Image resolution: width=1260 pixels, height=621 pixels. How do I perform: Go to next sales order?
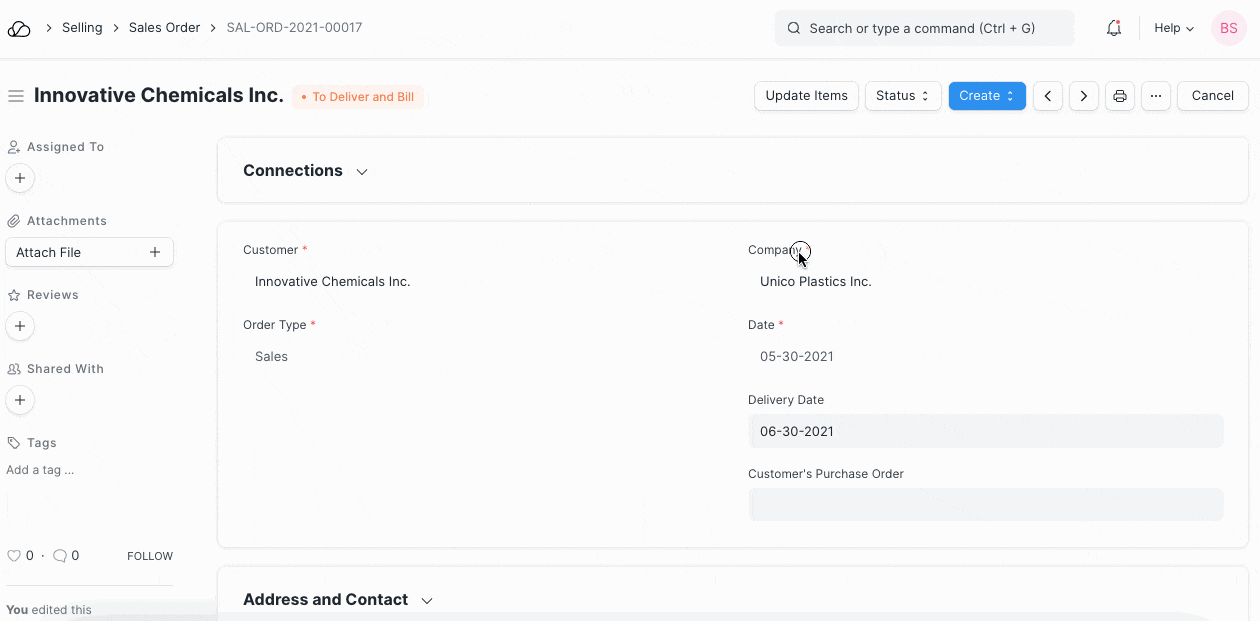pyautogui.click(x=1084, y=96)
